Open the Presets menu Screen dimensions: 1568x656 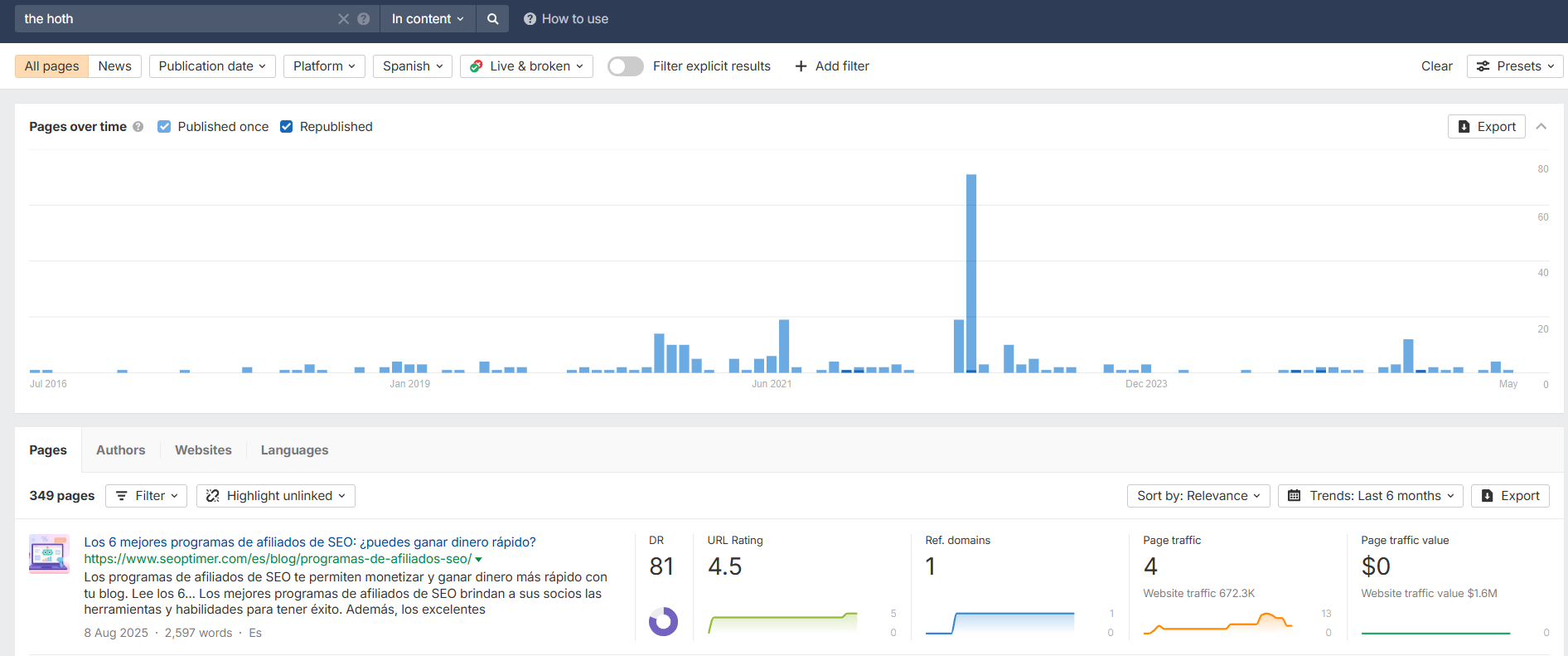click(1515, 66)
